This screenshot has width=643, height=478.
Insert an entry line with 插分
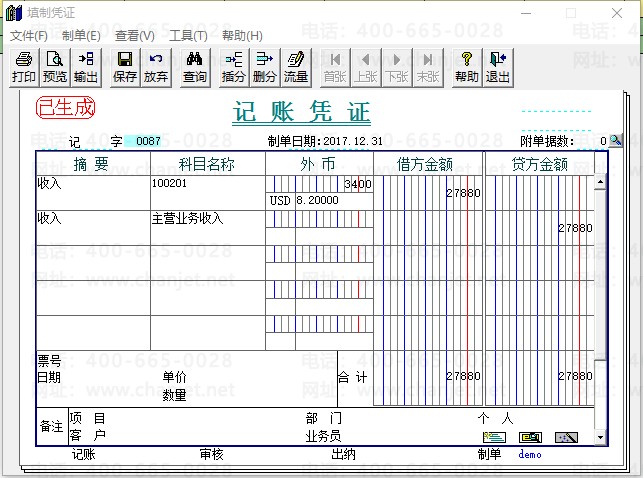[234, 67]
